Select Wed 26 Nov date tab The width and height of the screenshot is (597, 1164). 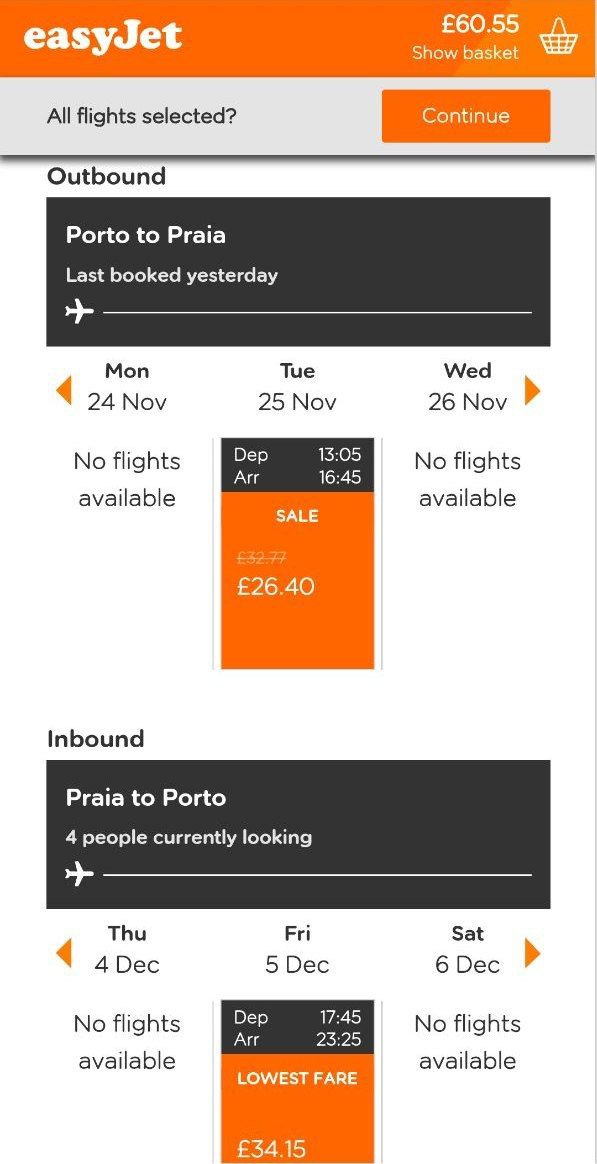click(467, 387)
